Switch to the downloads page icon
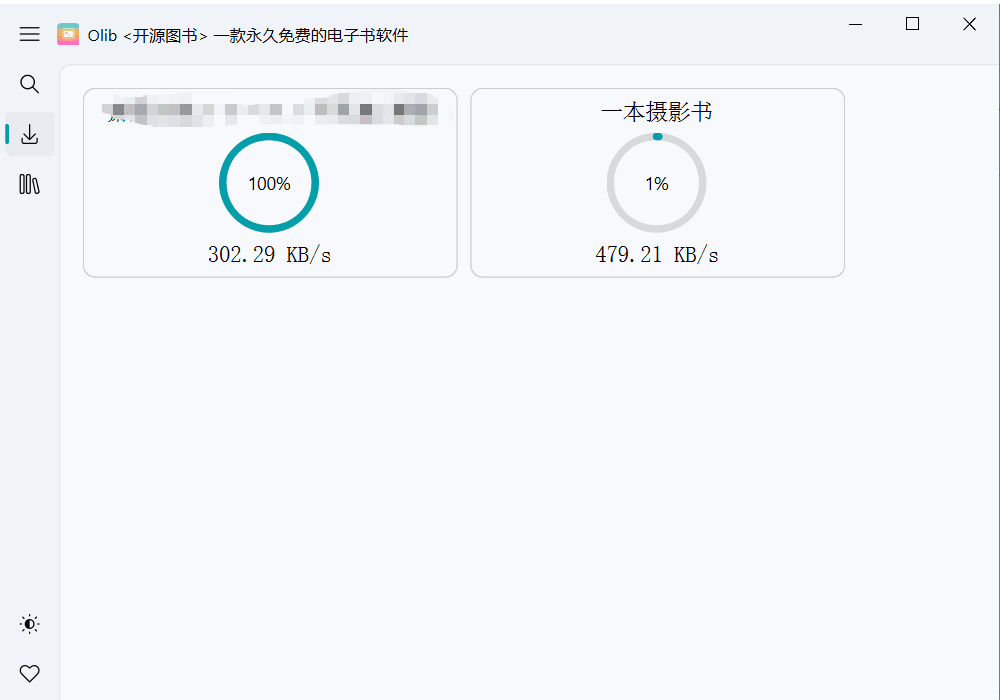Viewport: 1002px width, 700px height. coord(30,134)
